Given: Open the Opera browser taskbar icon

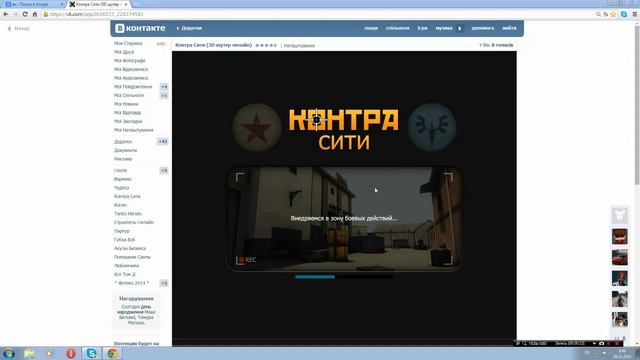Looking at the screenshot, I should 71,353.
